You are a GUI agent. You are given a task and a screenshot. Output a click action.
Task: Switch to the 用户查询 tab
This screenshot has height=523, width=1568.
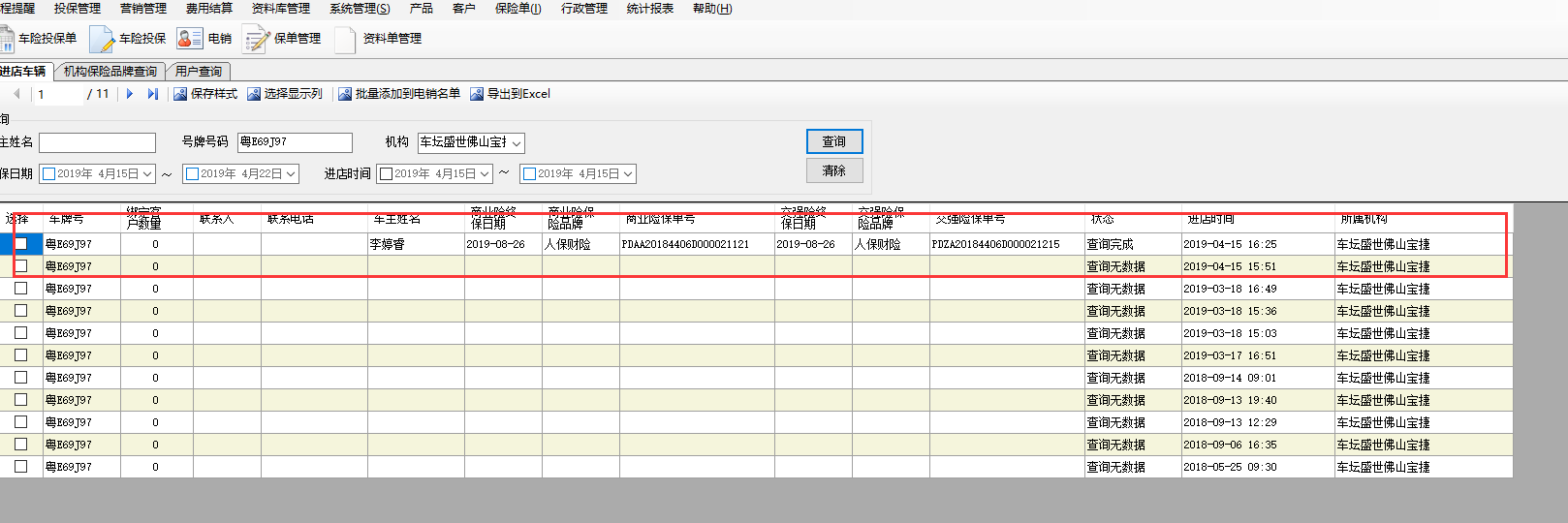pos(199,72)
